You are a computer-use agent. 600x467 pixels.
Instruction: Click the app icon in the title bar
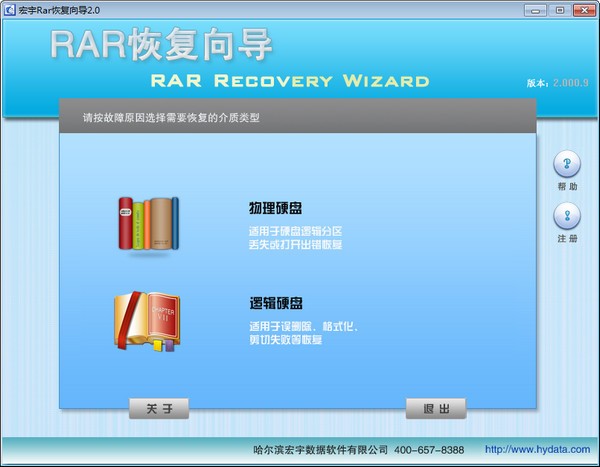[9, 10]
